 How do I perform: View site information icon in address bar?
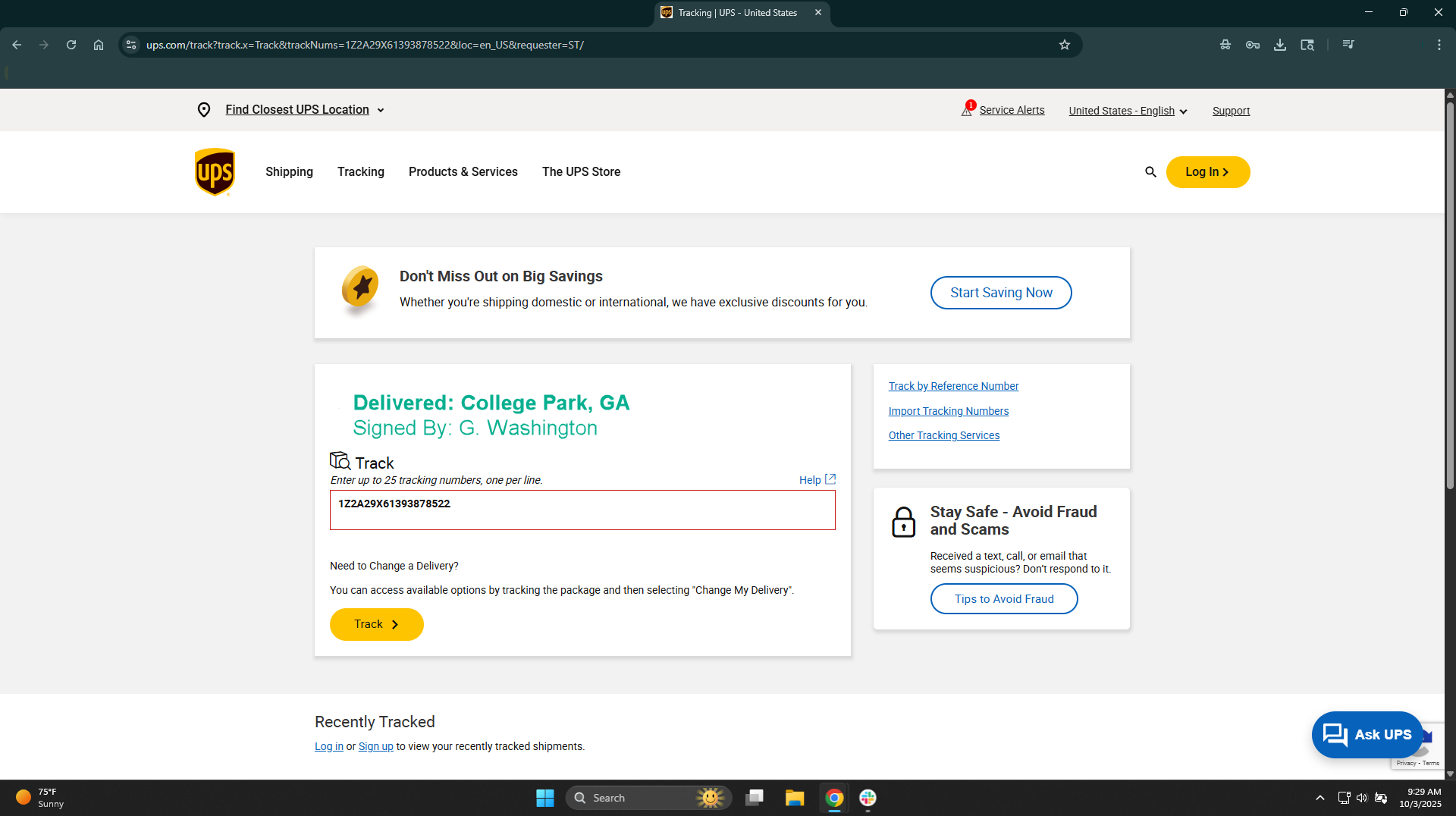tap(131, 45)
